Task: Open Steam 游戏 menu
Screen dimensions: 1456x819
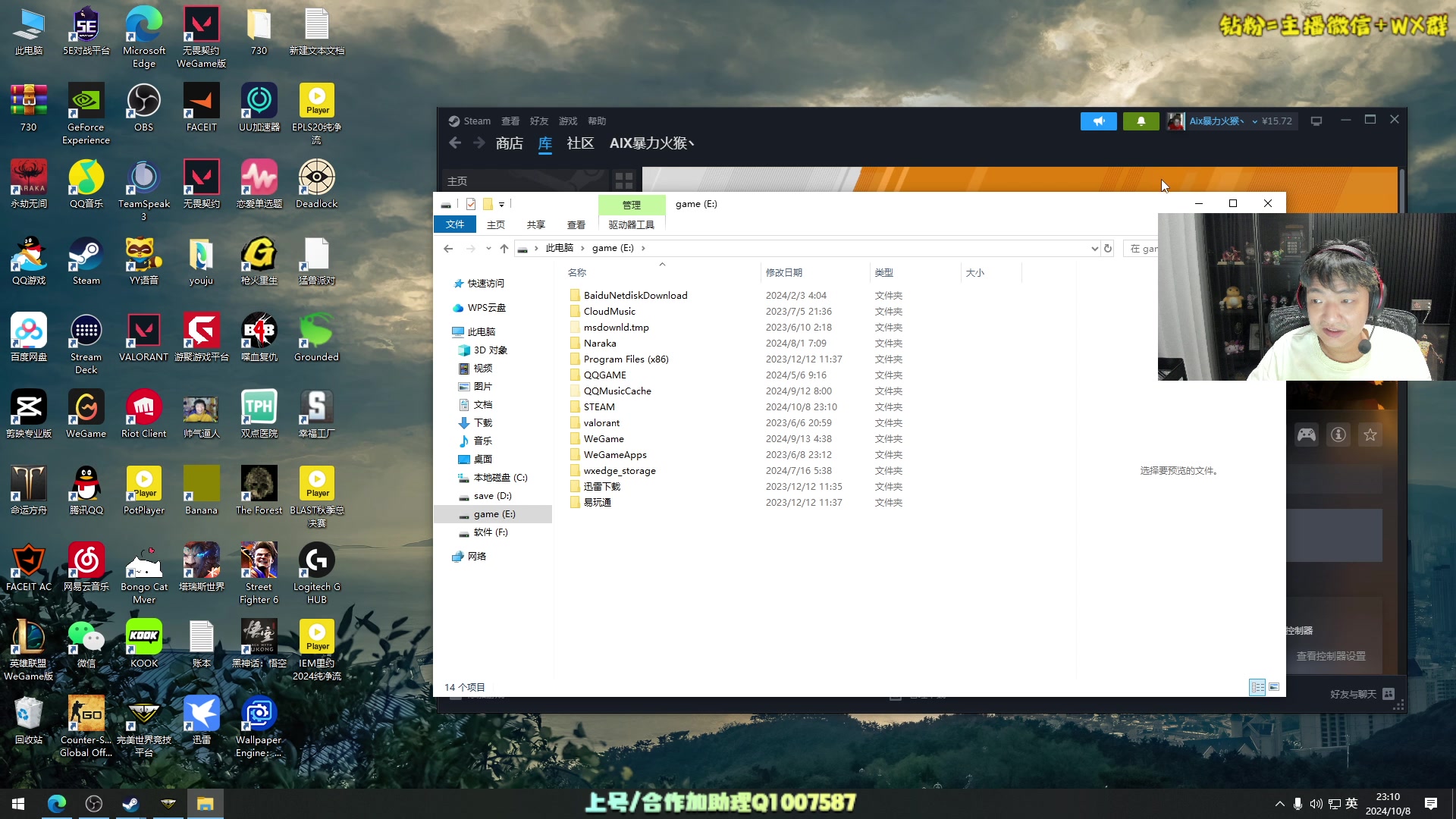Action: click(x=568, y=121)
